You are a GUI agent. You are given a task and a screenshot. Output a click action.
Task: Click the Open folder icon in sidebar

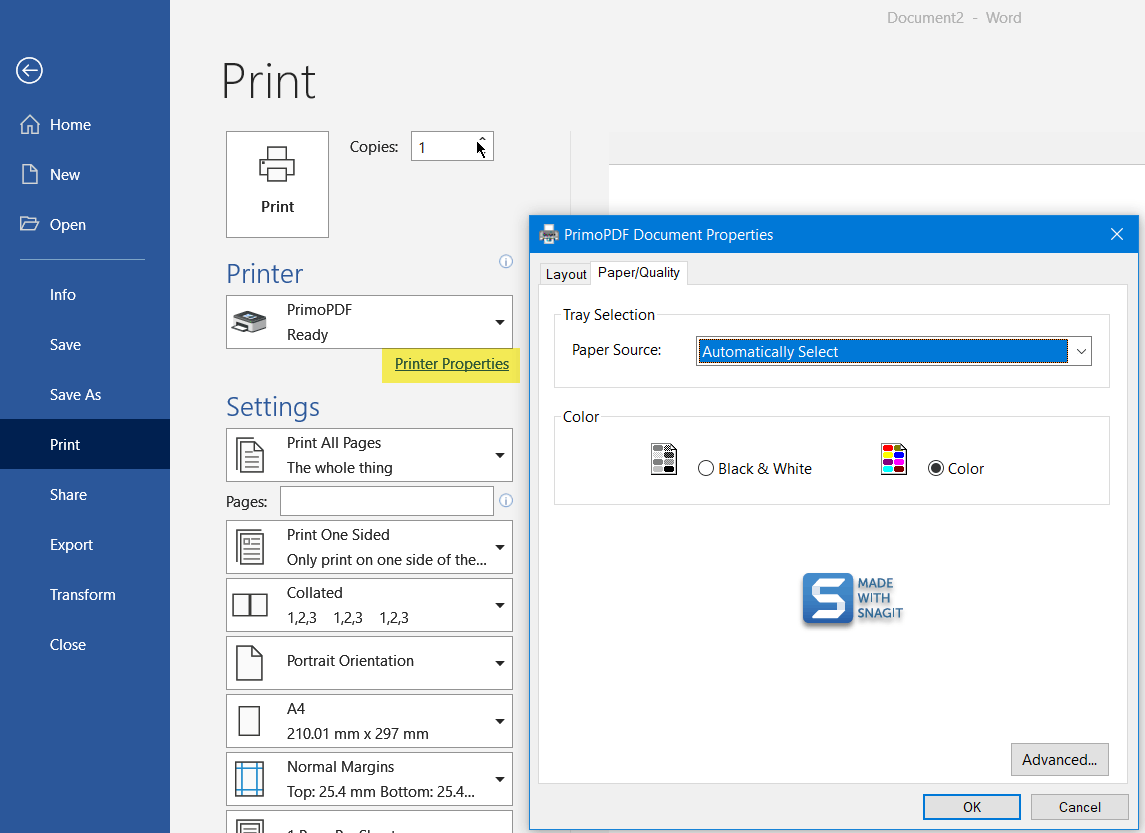pyautogui.click(x=29, y=224)
